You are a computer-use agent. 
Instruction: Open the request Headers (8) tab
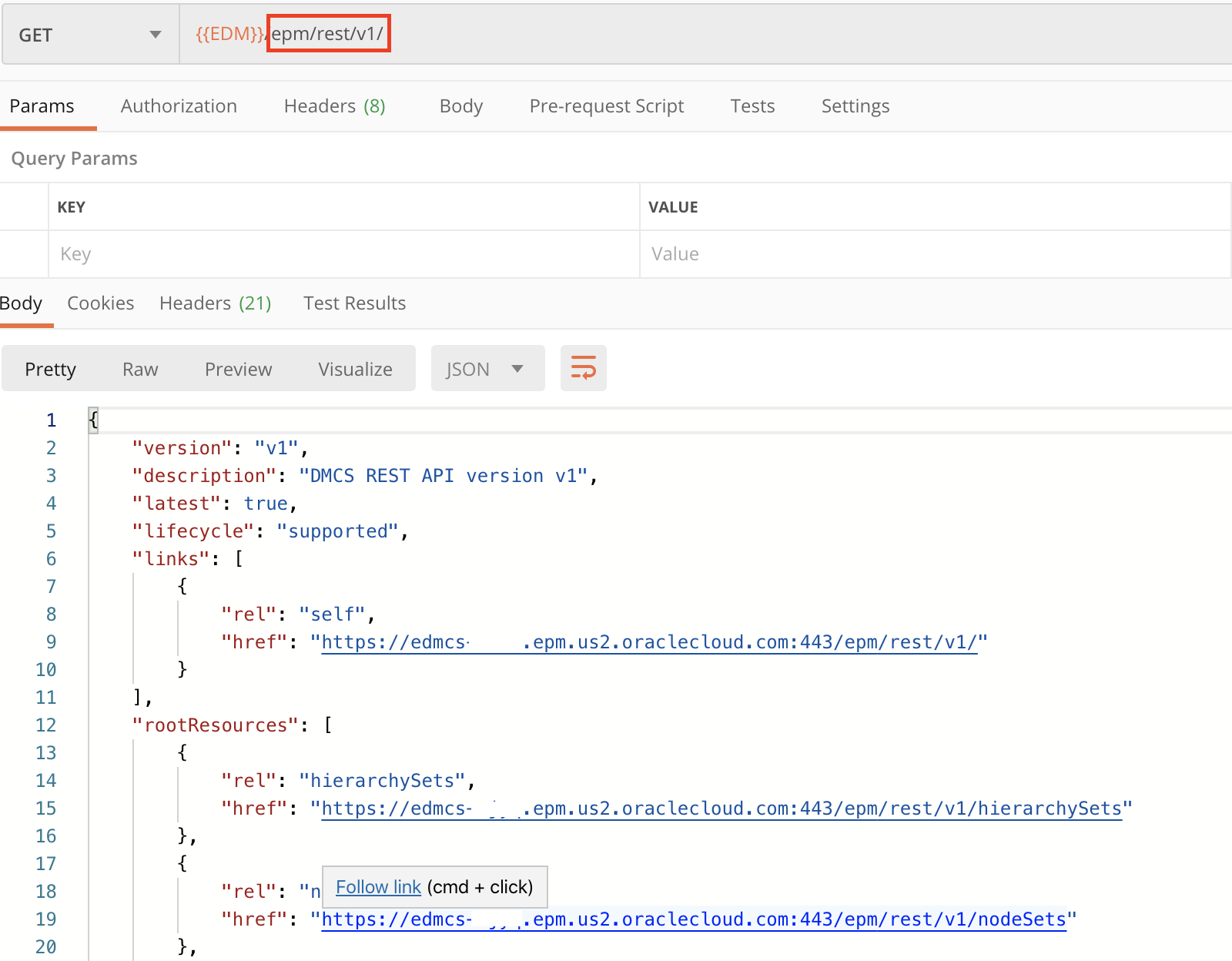334,106
